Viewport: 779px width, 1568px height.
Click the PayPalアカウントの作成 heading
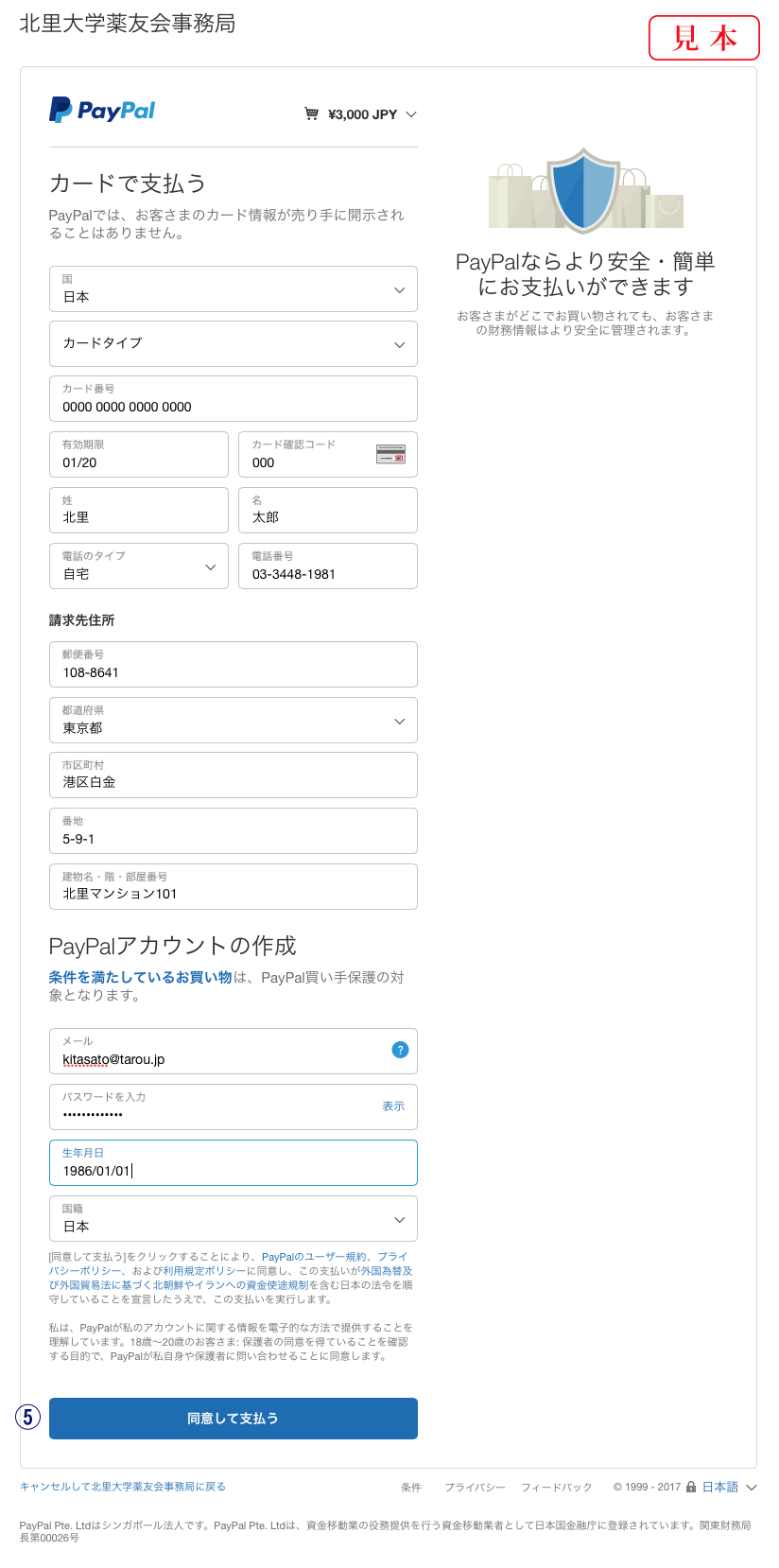point(173,946)
